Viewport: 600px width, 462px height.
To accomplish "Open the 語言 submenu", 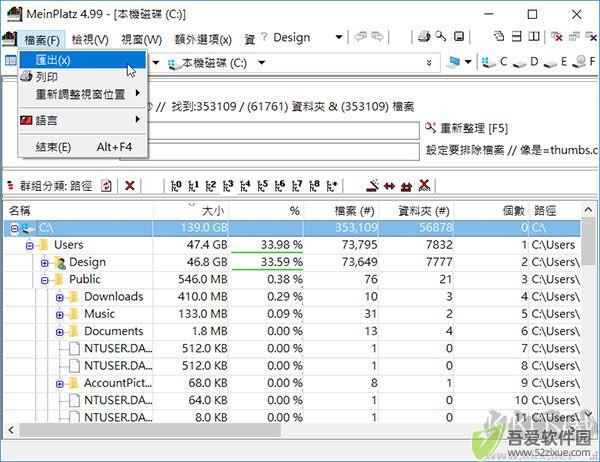I will click(x=83, y=120).
